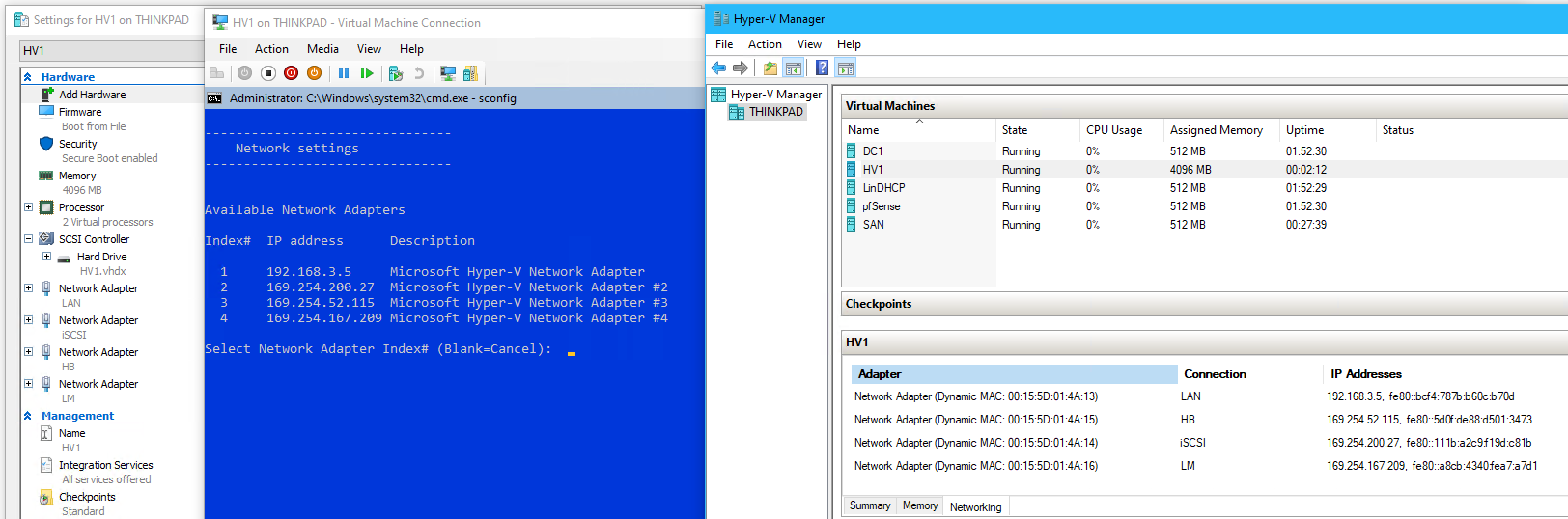Select Firmware in the Settings hardware list

click(x=80, y=112)
